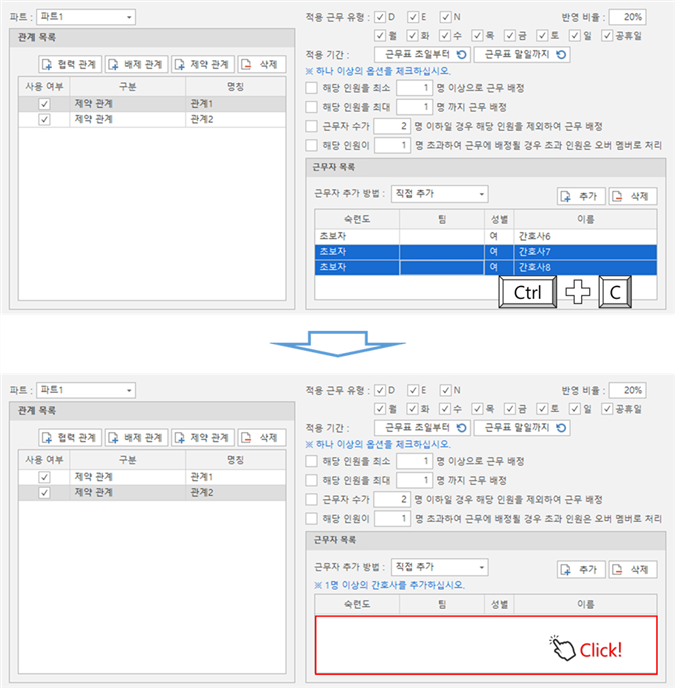The width and height of the screenshot is (675, 688).
Task: Click 삭제 worker icon button in top 근무자 목록
Action: click(633, 197)
